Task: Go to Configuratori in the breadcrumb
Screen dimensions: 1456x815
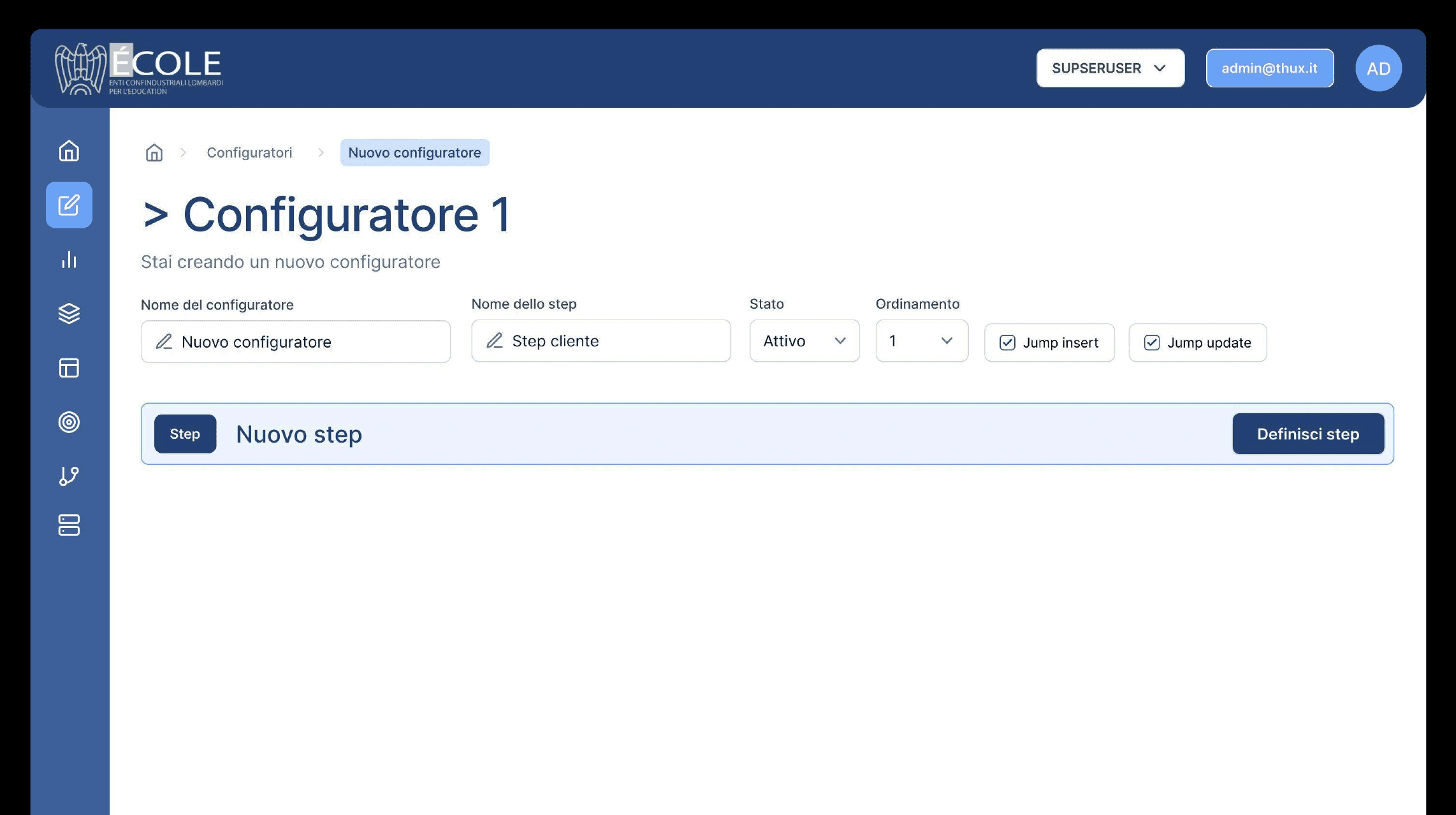Action: [x=249, y=152]
